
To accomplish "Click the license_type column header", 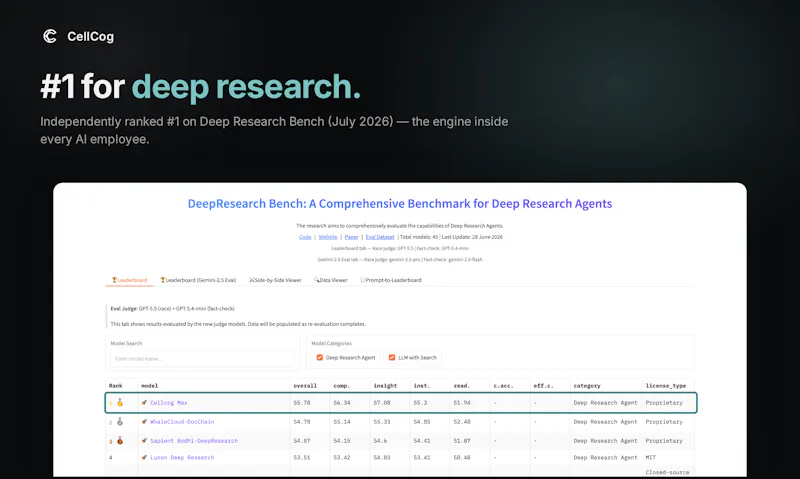I will click(666, 386).
